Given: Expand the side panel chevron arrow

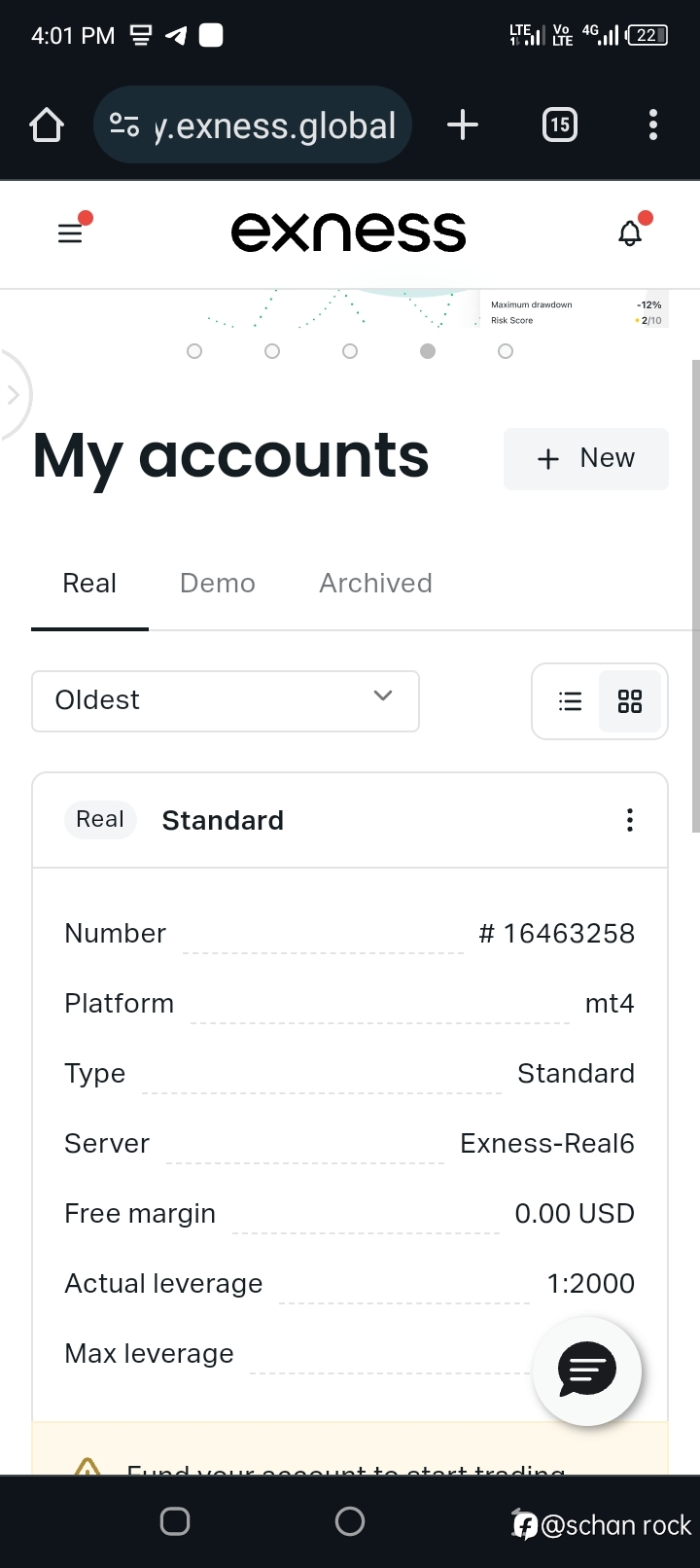Looking at the screenshot, I should point(14,395).
